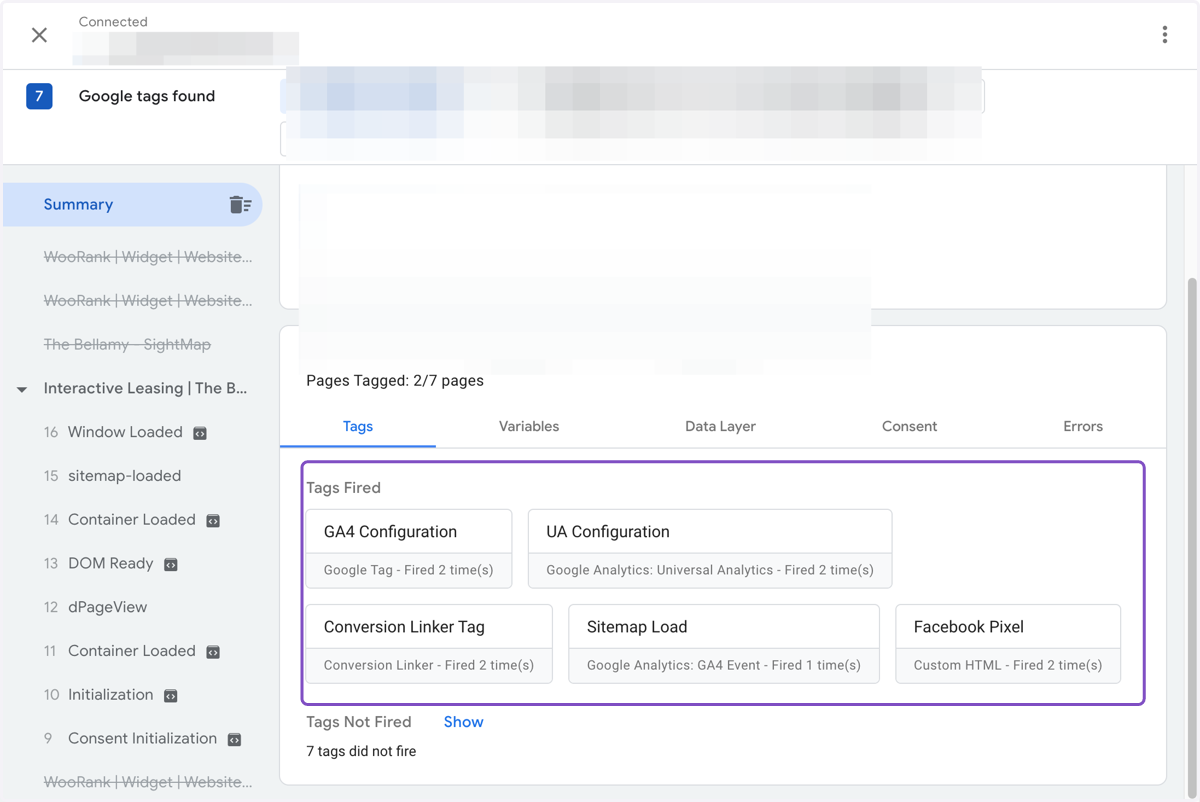The height and width of the screenshot is (802, 1200).
Task: Select the Summary item in the sidebar
Action: point(133,204)
